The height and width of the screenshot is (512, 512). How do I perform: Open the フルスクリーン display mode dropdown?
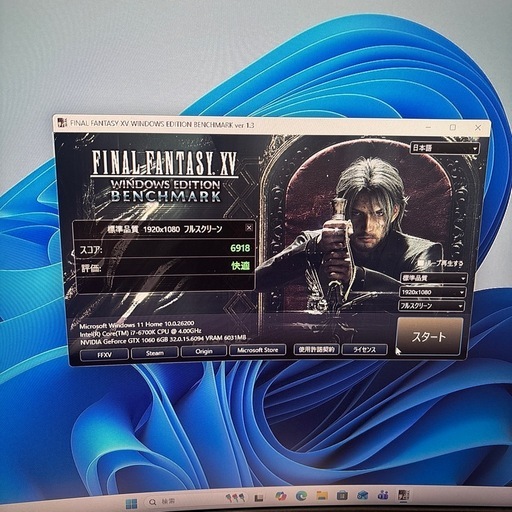click(x=431, y=306)
